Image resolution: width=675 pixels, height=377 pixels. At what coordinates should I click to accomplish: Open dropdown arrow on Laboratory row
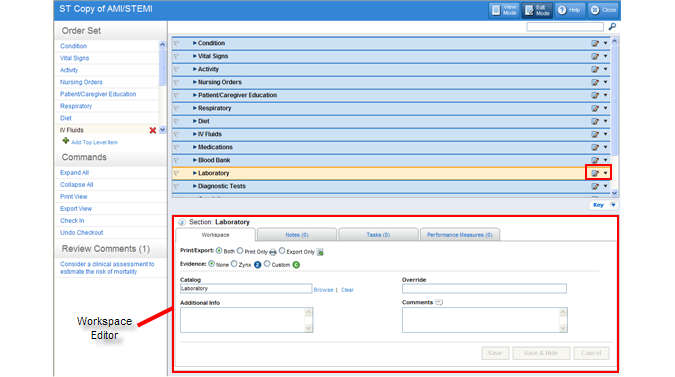pos(605,173)
